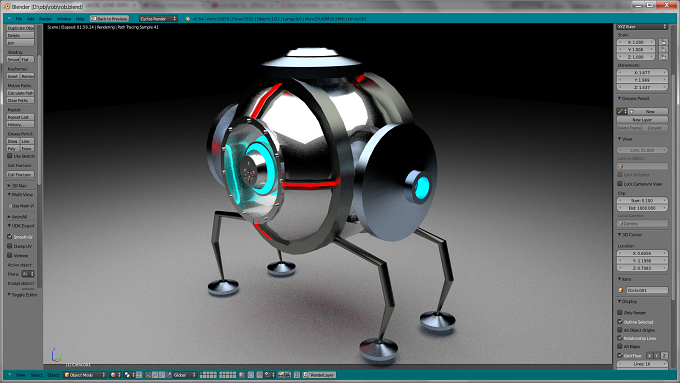680x383 pixels.
Task: Open the viewport shading mode icon selector
Action: pyautogui.click(x=115, y=375)
